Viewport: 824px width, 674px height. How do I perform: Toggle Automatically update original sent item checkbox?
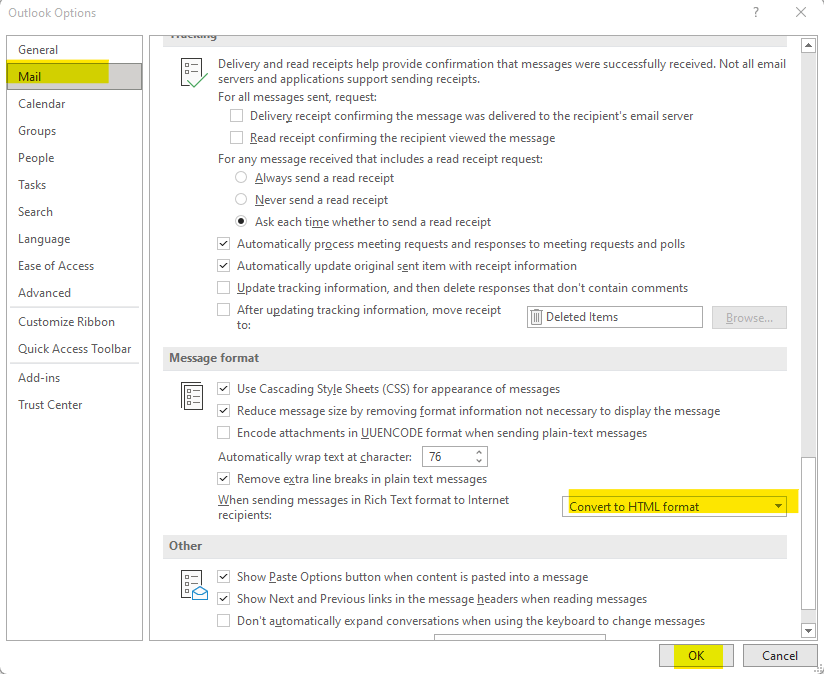223,265
